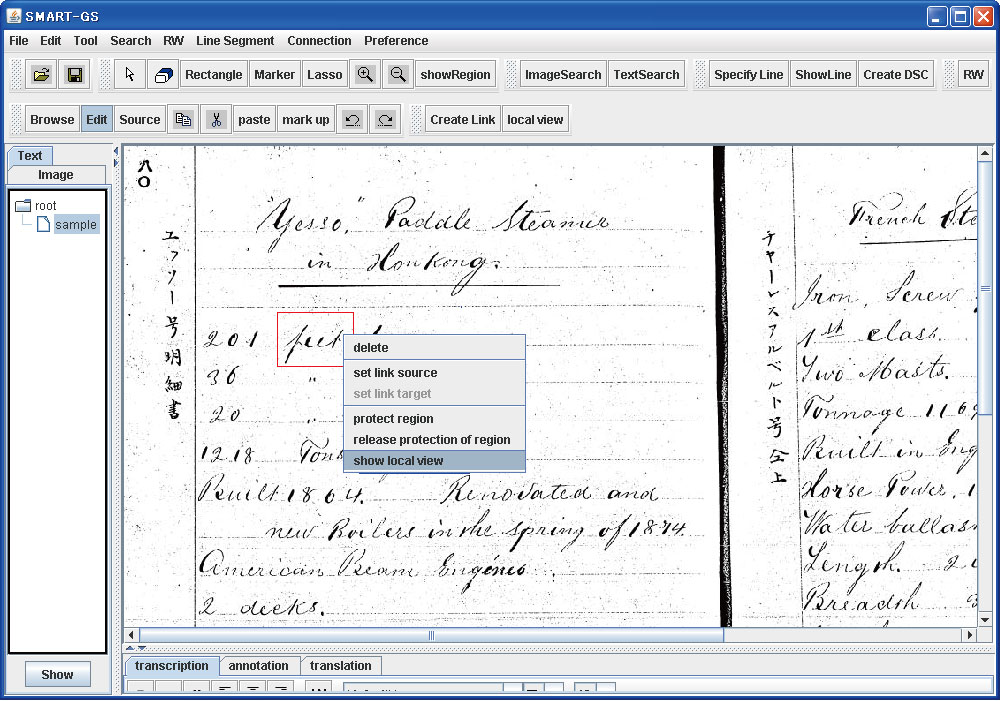Click the redo arrow icon
This screenshot has width=1000, height=701.
pyautogui.click(x=384, y=120)
